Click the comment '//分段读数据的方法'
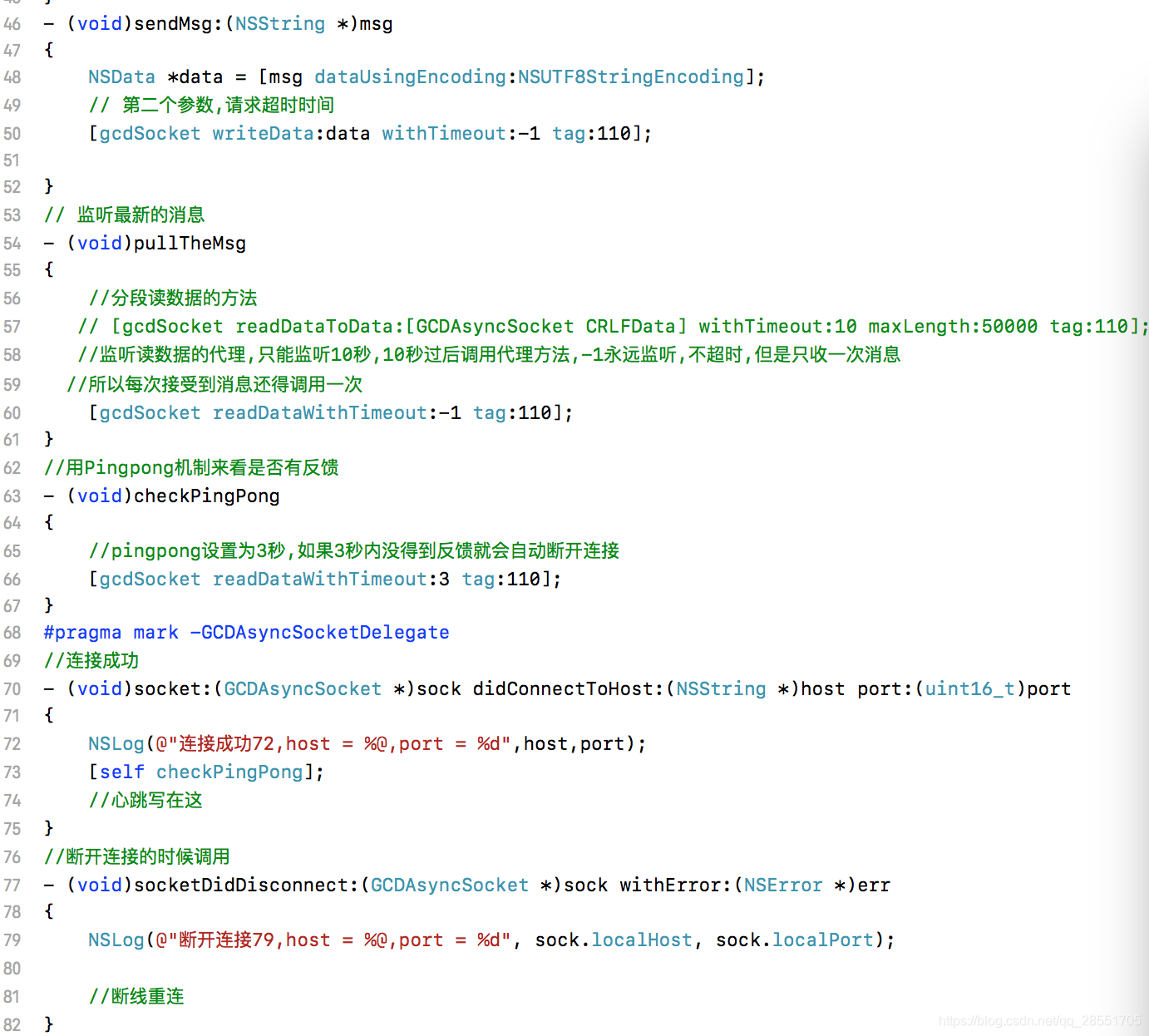The height and width of the screenshot is (1036, 1149). pos(173,298)
